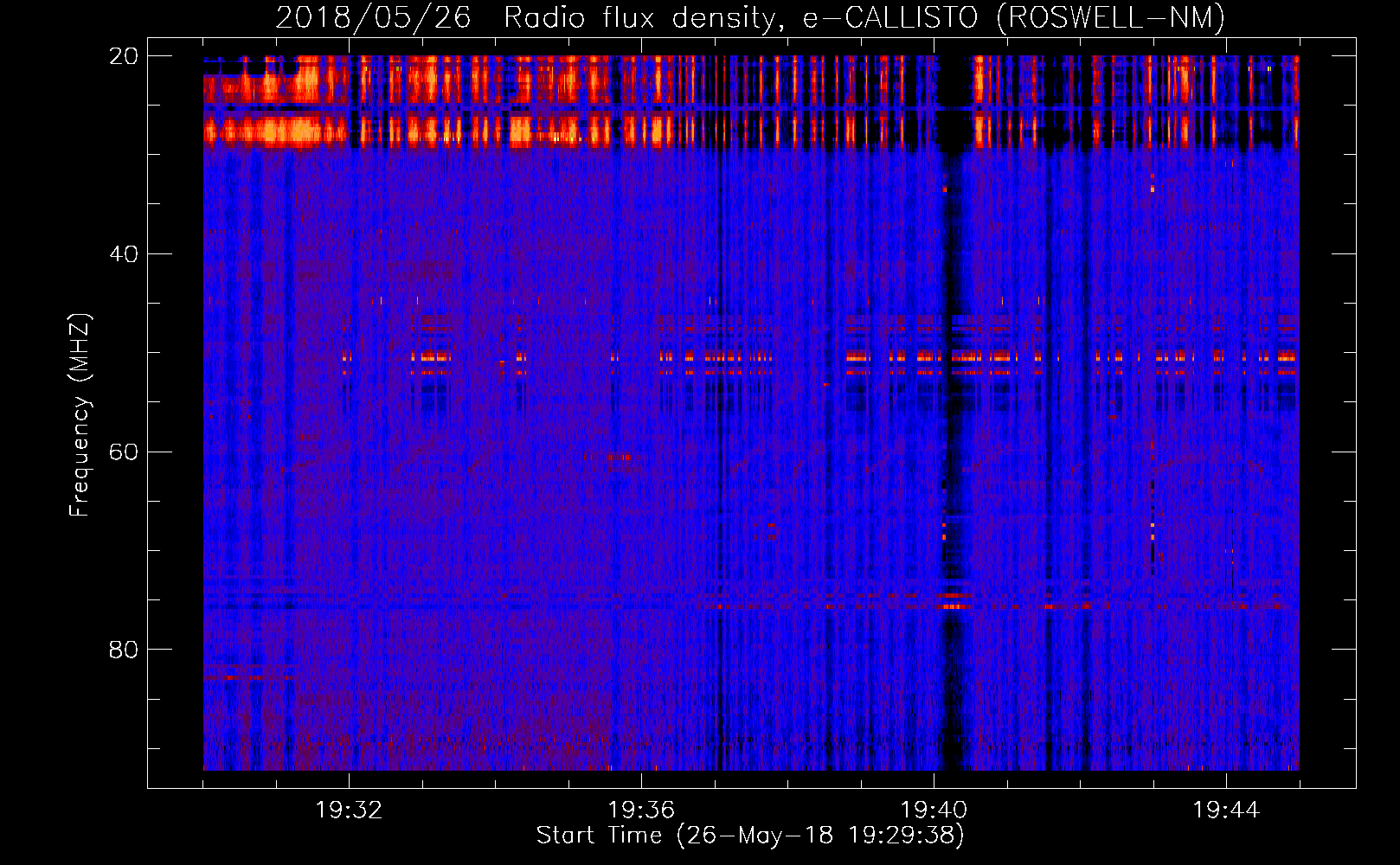Select the '60' frequency axis label
Viewport: 1400px width, 865px height.
click(x=124, y=452)
